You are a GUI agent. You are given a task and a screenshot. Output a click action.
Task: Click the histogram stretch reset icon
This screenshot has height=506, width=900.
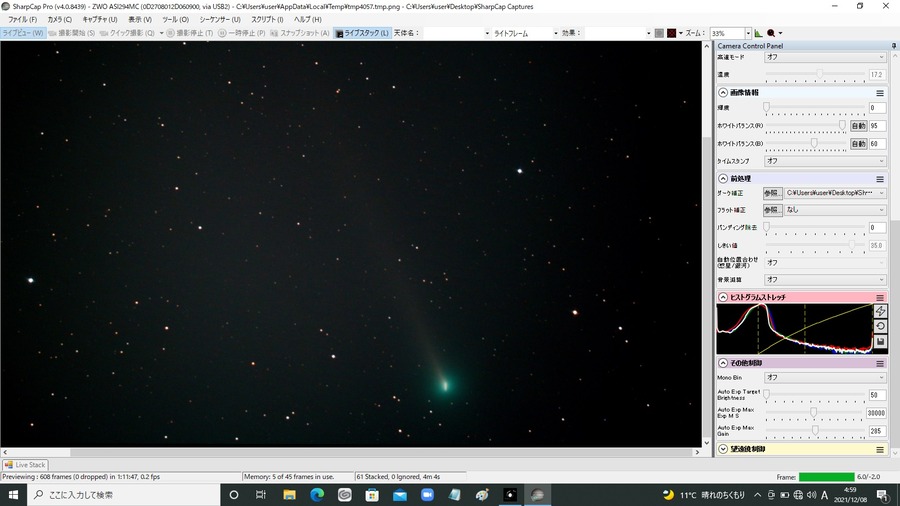(x=880, y=326)
